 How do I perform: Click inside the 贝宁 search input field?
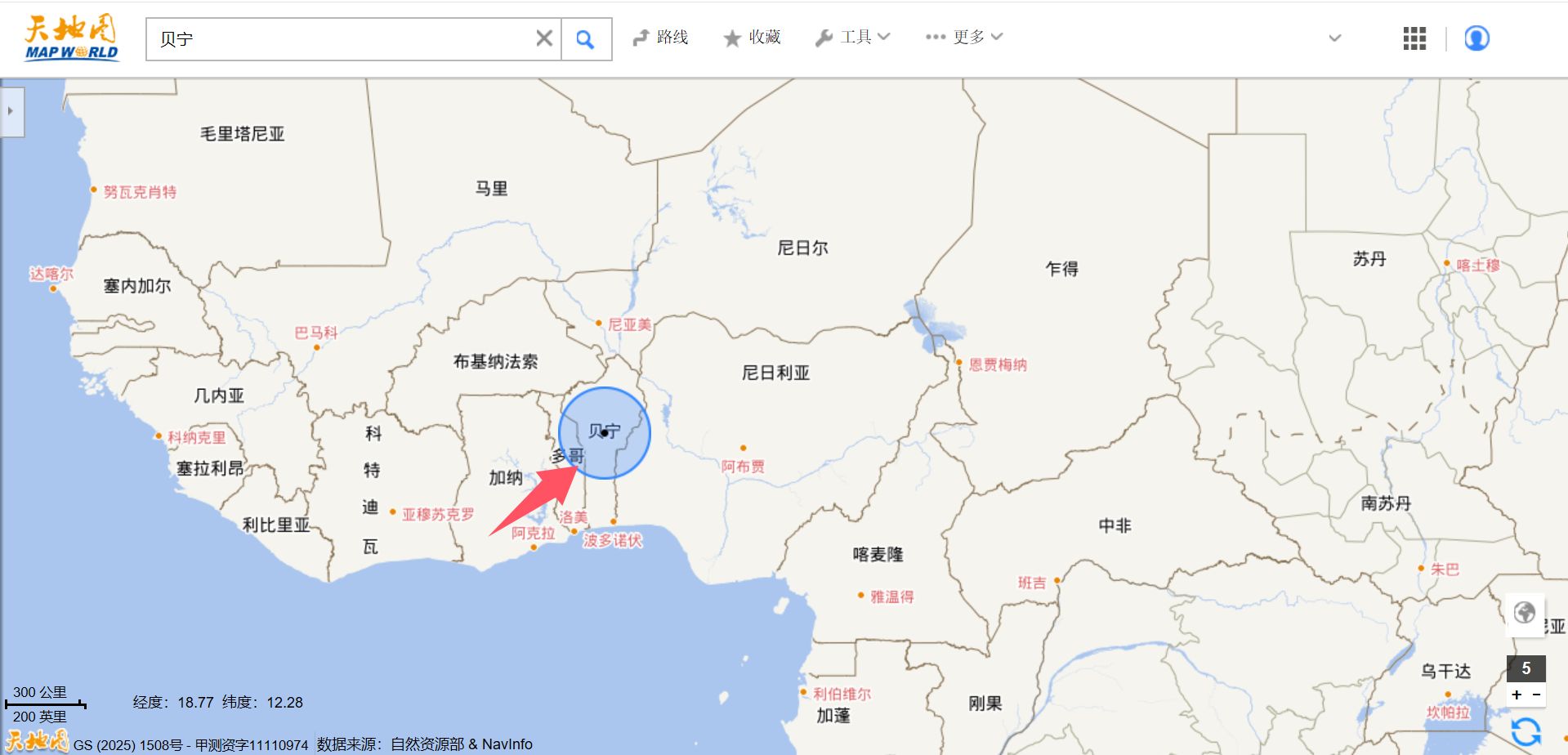coord(327,38)
